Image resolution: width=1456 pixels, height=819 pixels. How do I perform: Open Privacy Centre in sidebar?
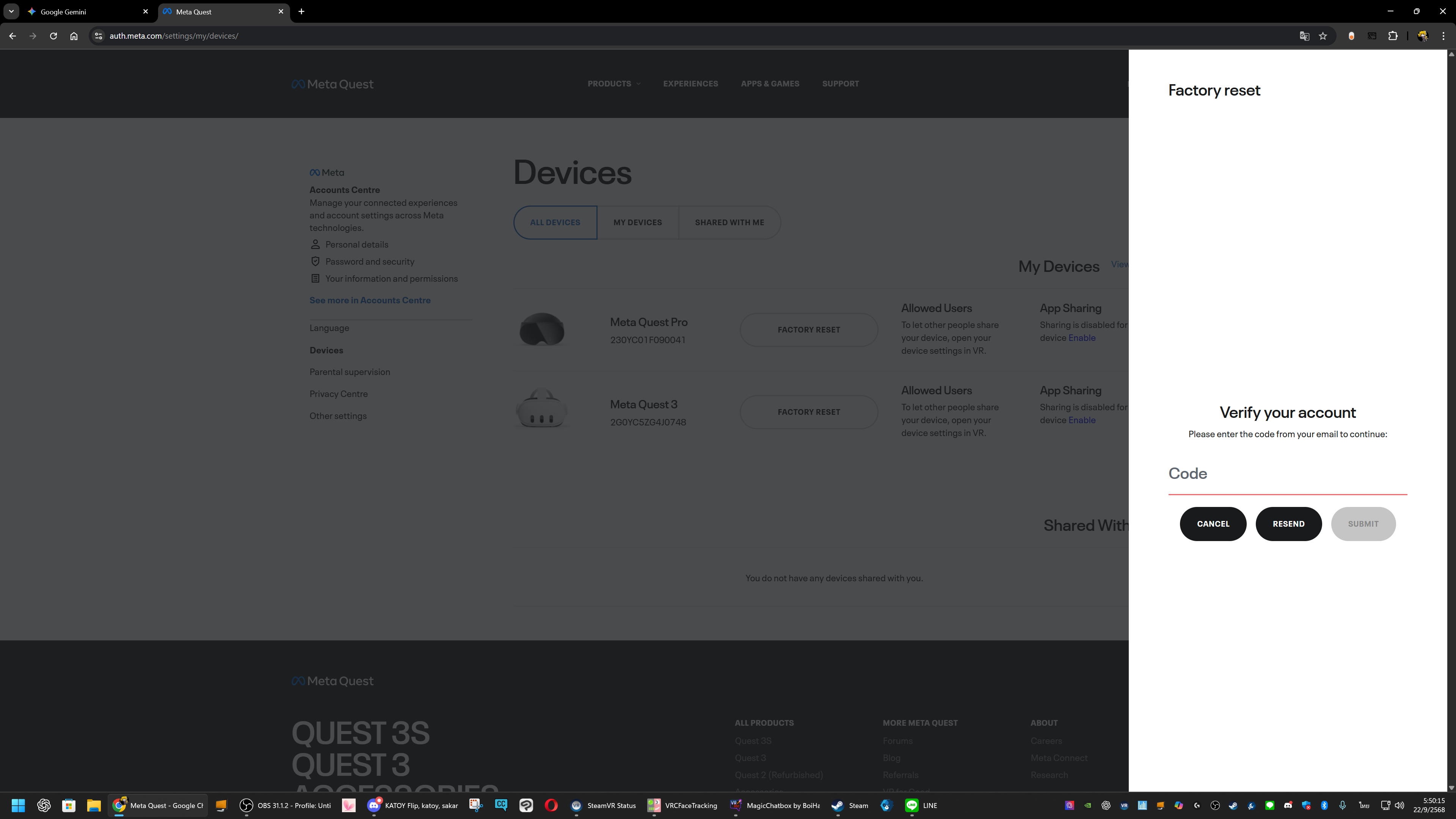pyautogui.click(x=338, y=394)
